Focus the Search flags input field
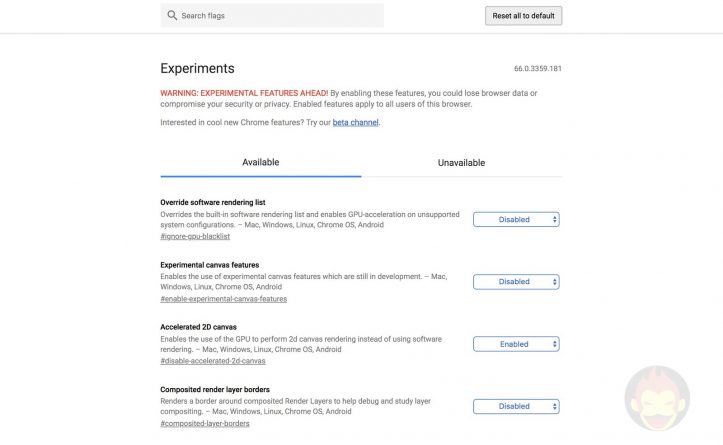Viewport: 723px width, 445px height. coord(280,16)
